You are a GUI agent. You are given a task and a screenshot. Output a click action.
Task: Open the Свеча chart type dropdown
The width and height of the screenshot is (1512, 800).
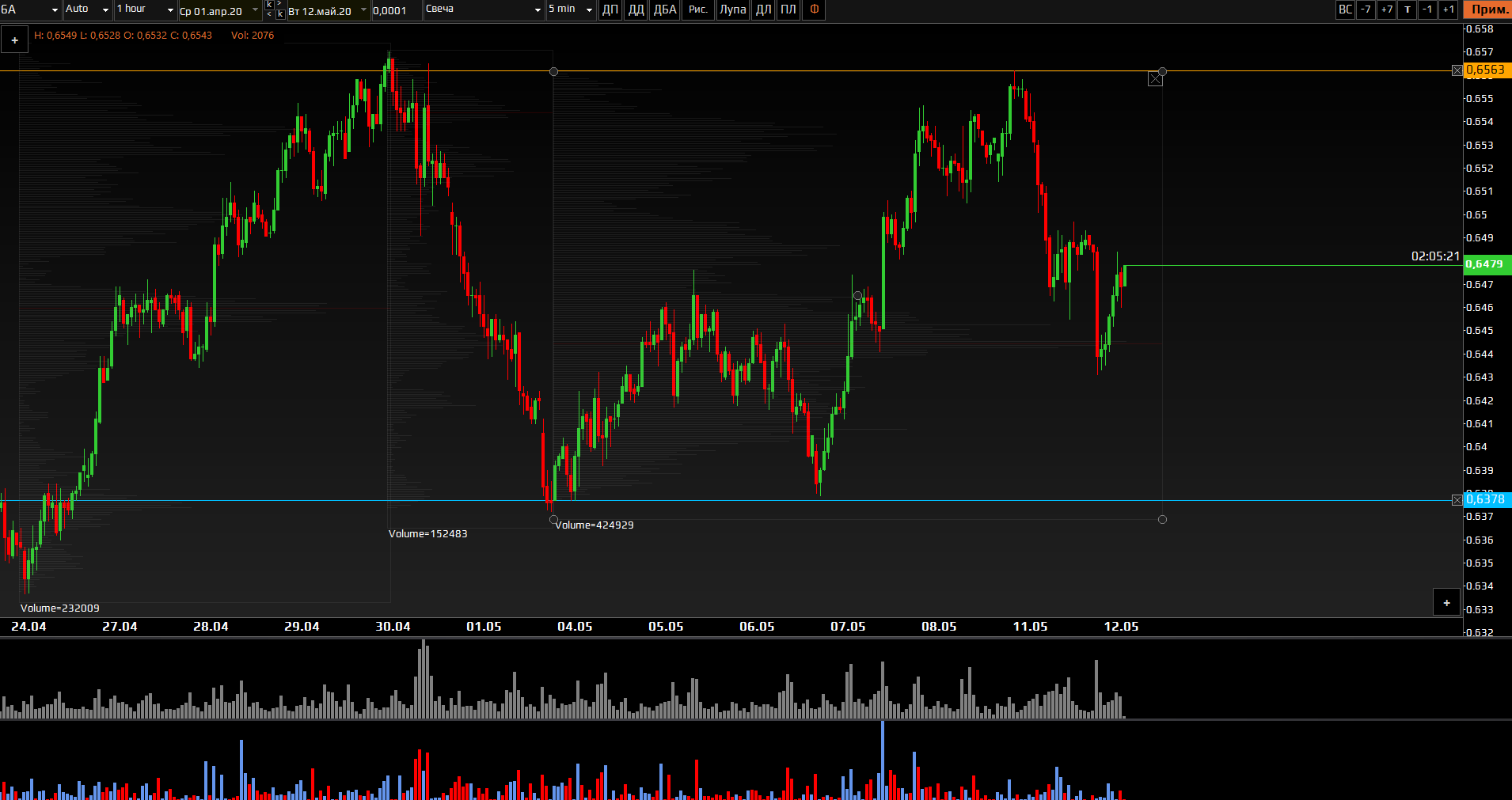483,9
